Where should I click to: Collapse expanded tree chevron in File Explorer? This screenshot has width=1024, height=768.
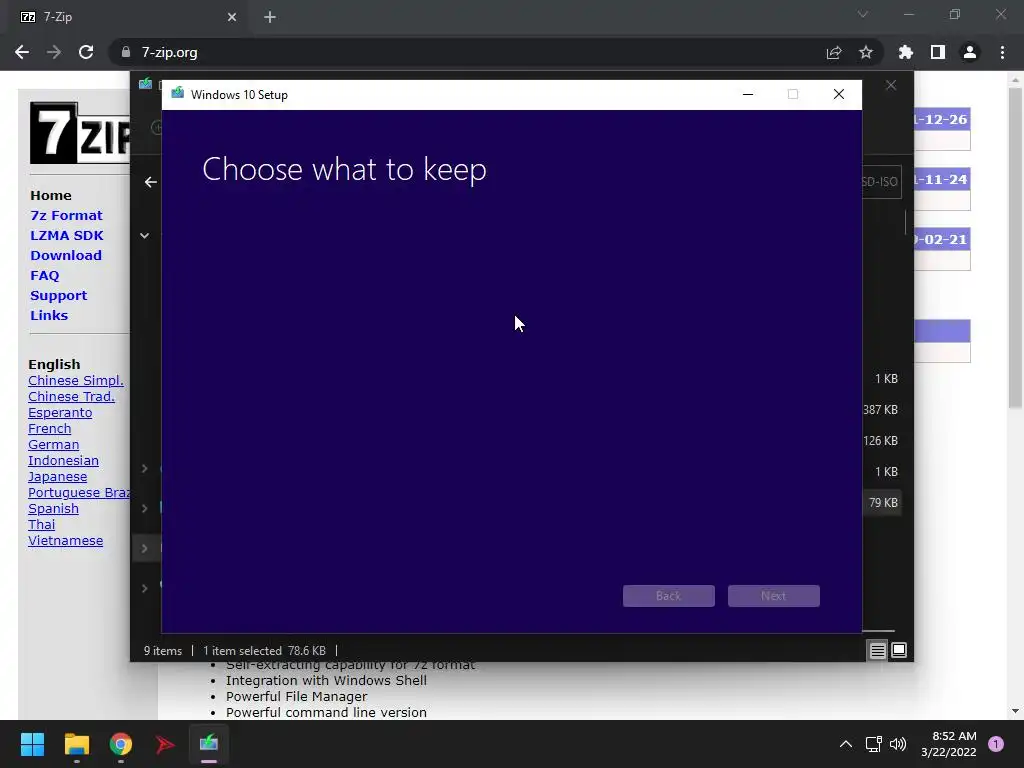pyautogui.click(x=144, y=236)
